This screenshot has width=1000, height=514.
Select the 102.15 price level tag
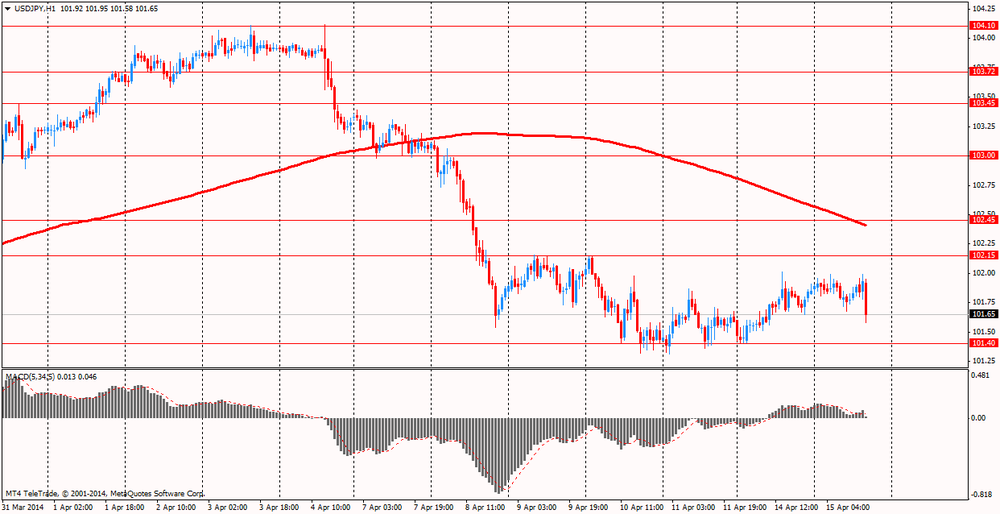click(x=983, y=256)
